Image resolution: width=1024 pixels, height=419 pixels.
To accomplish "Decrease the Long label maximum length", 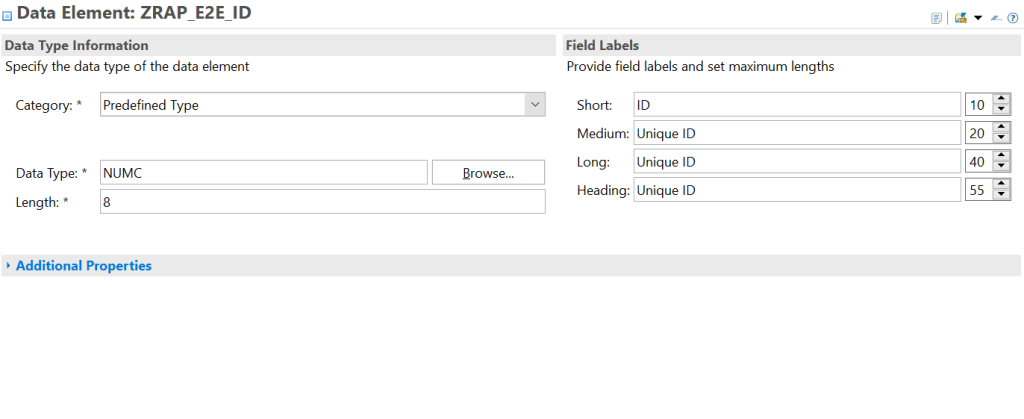I will tap(1001, 167).
